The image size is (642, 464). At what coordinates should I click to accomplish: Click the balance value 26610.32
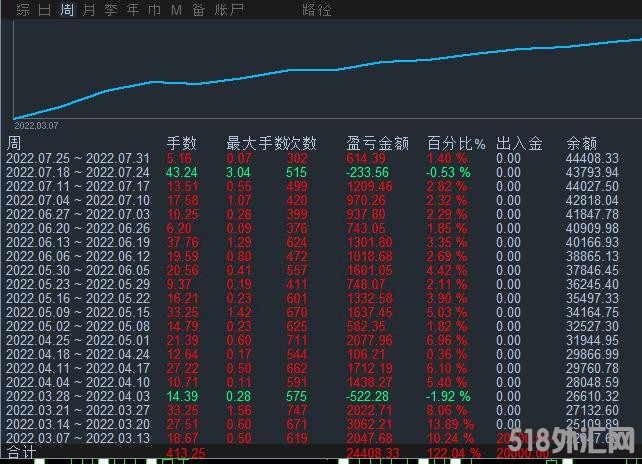tap(592, 396)
